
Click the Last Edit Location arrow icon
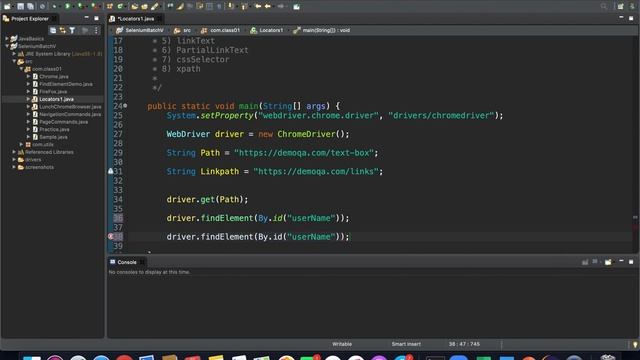point(258,6)
